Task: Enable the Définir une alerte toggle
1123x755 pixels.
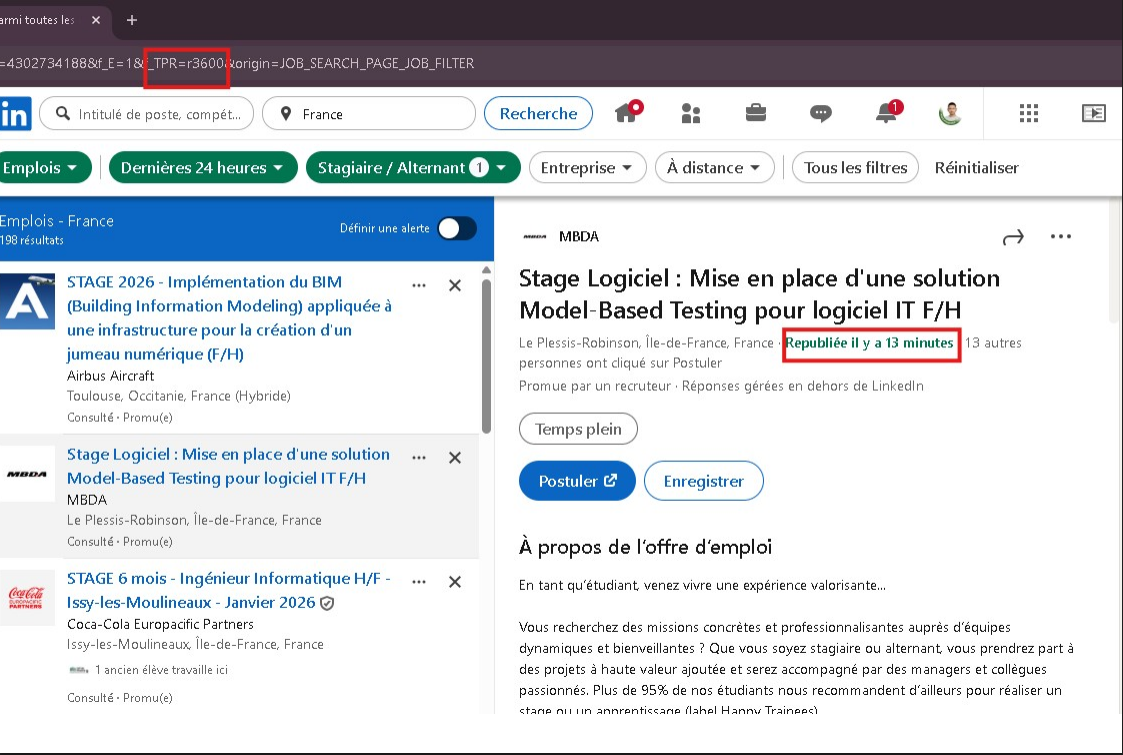Action: pos(457,228)
